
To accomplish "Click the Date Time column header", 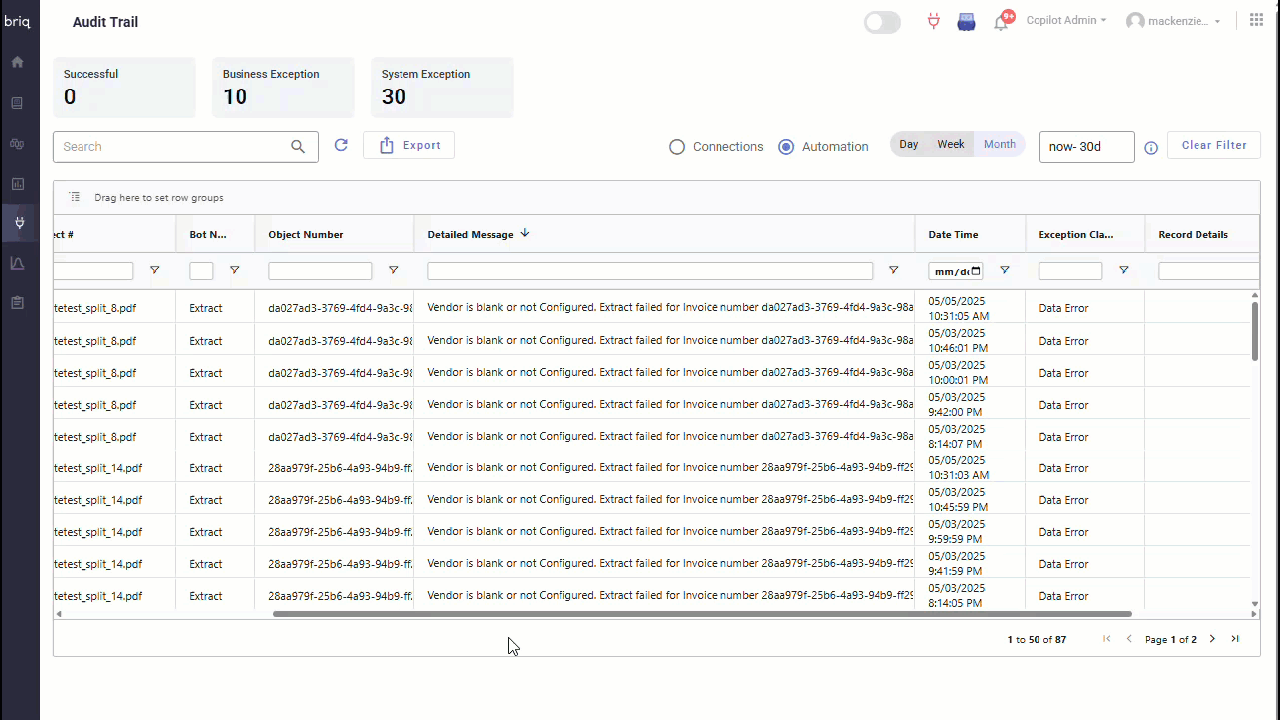I will click(953, 234).
